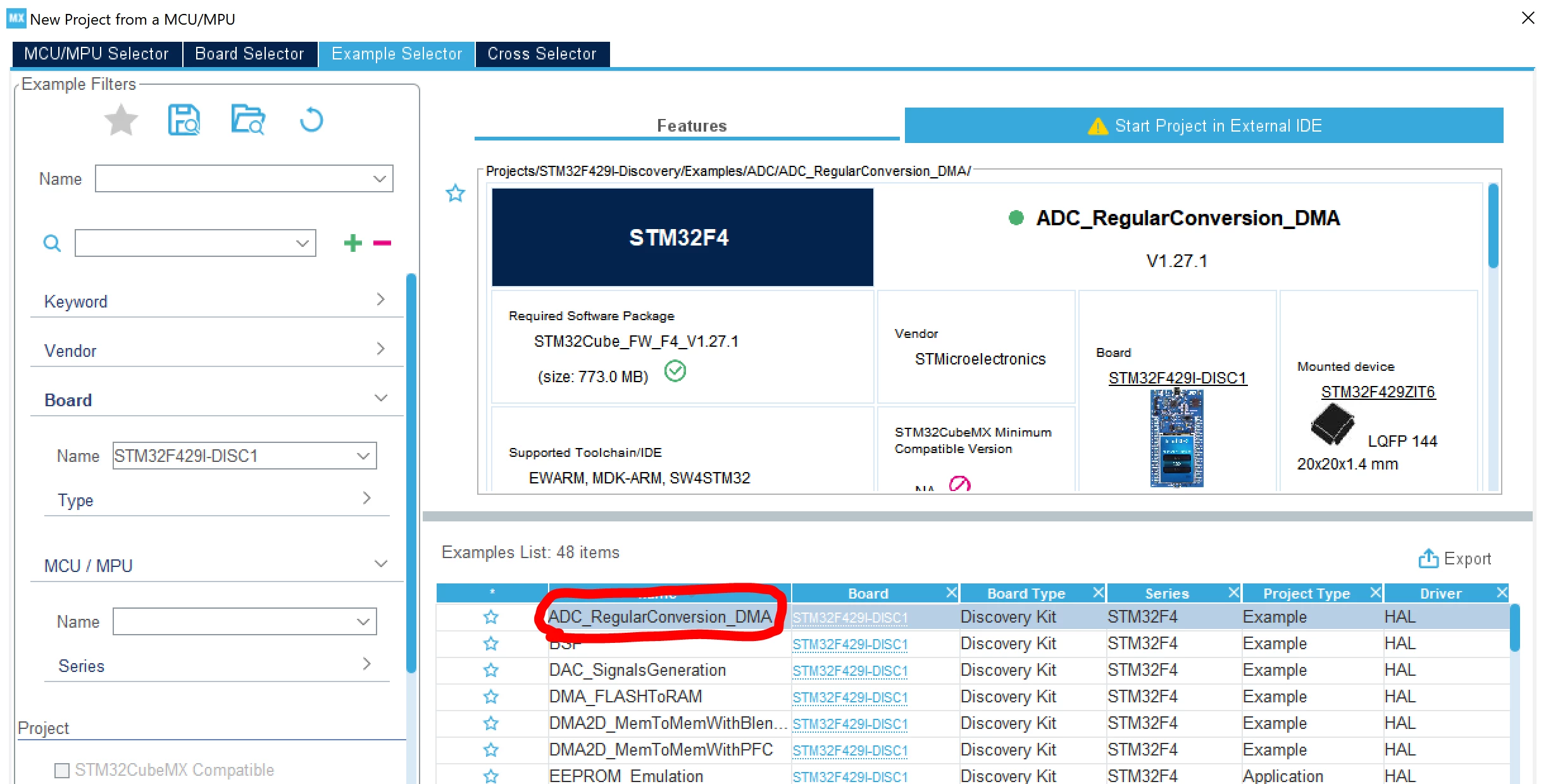Open the Board Name dropdown STM32F429I-DISC1
1546x784 pixels.
coord(244,456)
